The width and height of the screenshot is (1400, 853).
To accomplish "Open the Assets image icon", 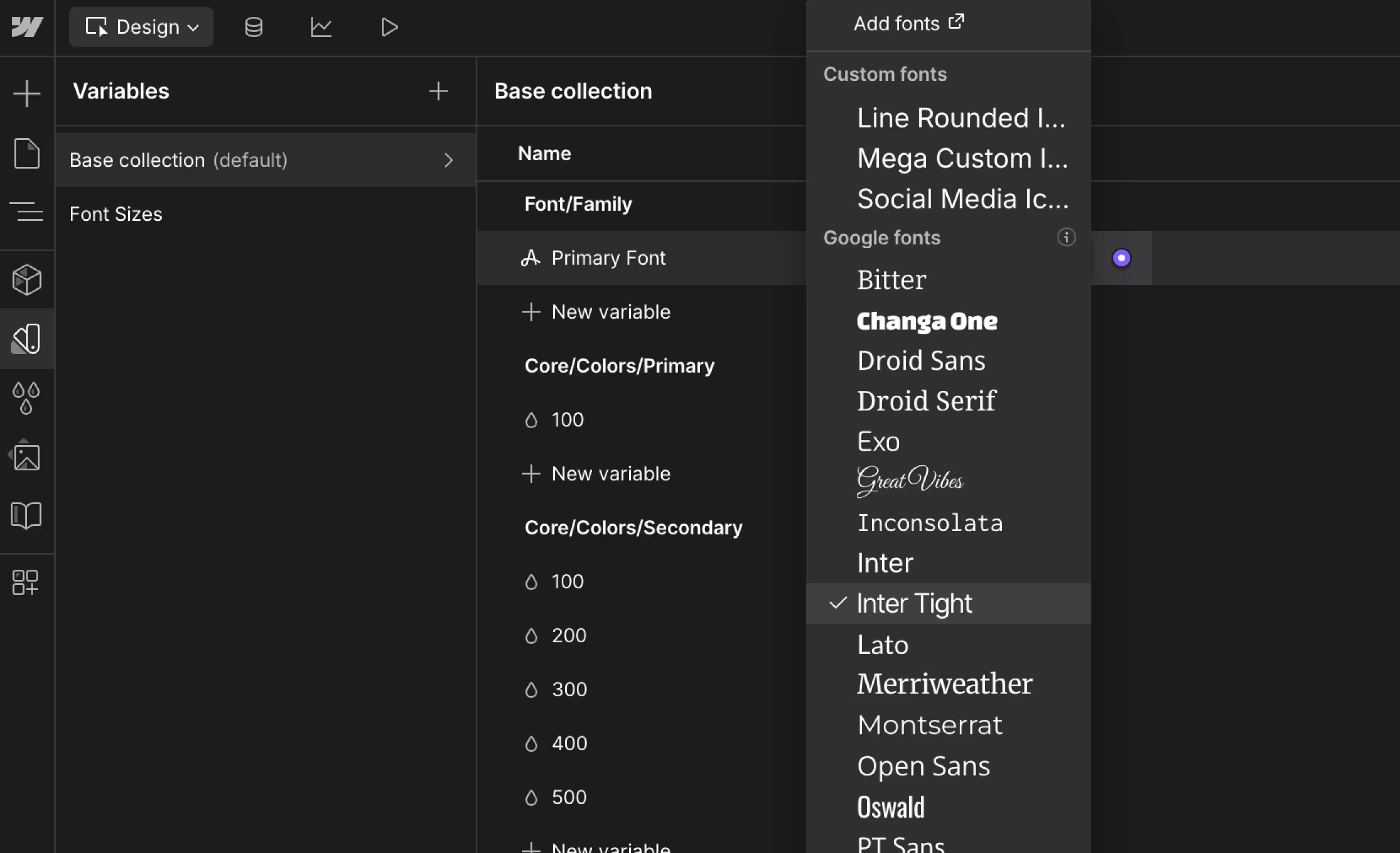I will point(26,457).
